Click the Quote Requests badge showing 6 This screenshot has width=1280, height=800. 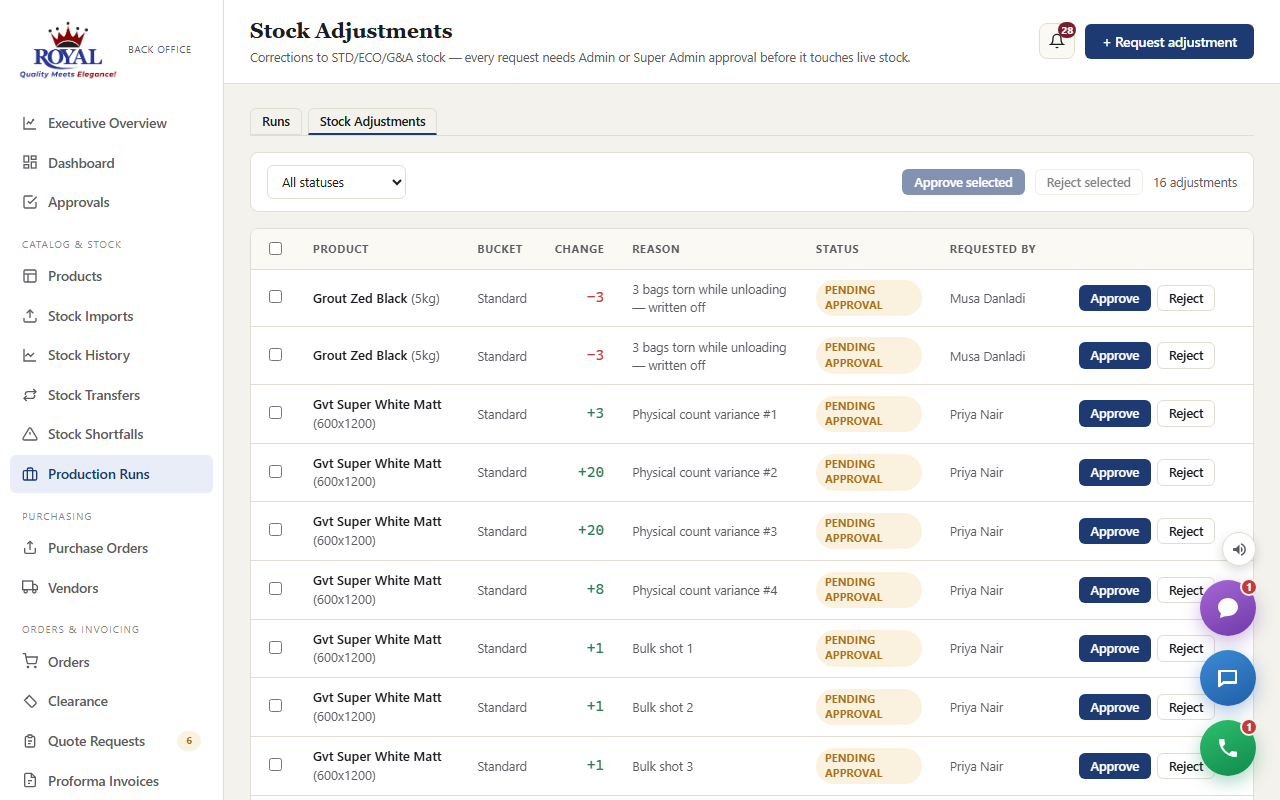[x=189, y=741]
